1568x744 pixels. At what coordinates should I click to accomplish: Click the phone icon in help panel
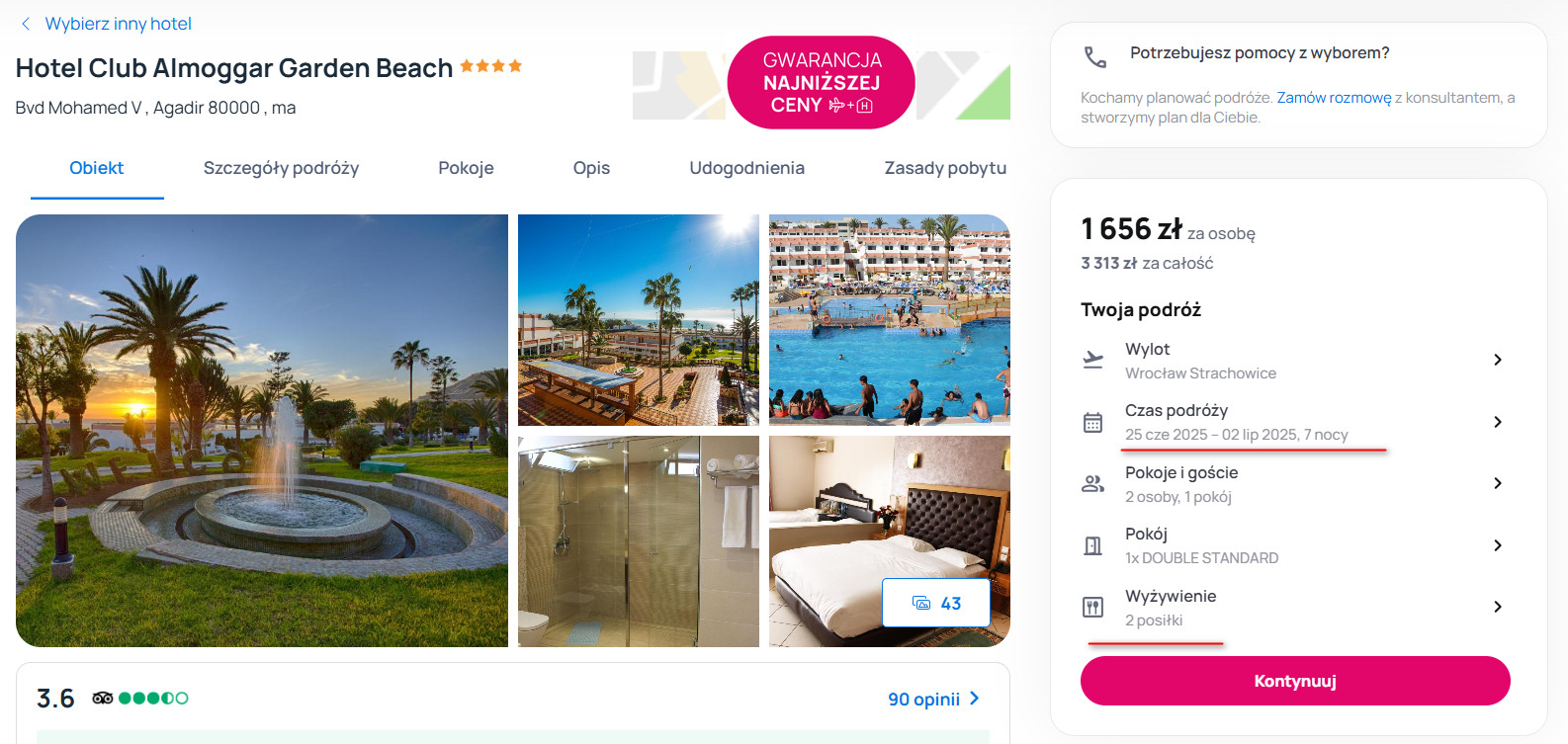[x=1094, y=57]
